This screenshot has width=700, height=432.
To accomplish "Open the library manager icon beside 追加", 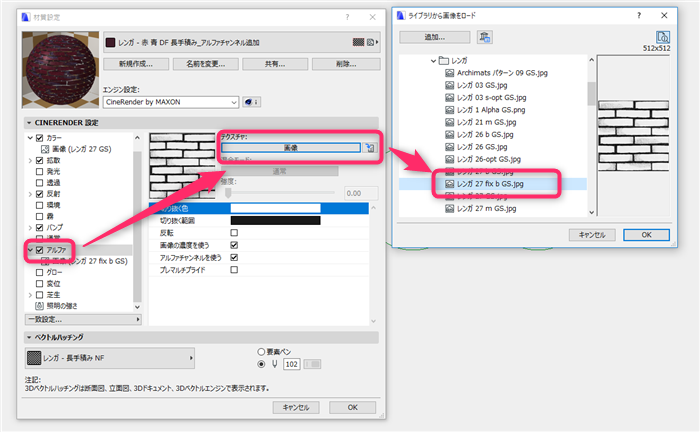I will pos(484,37).
